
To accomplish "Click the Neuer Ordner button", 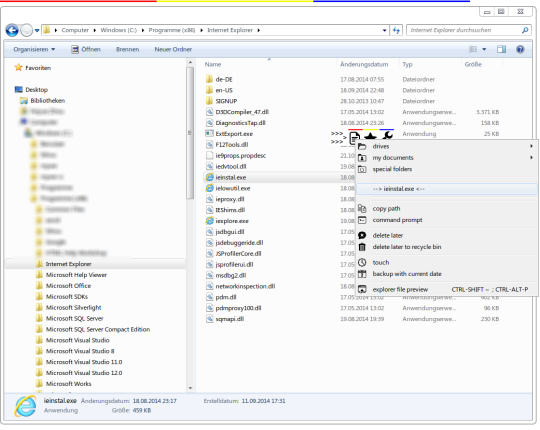I will click(x=173, y=49).
